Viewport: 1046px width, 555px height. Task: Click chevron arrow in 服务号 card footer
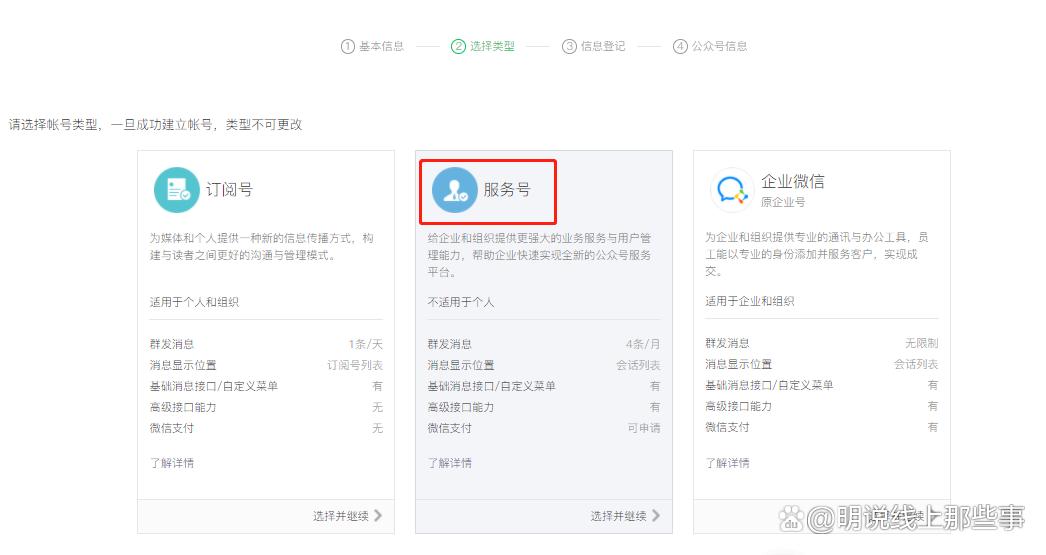click(656, 516)
